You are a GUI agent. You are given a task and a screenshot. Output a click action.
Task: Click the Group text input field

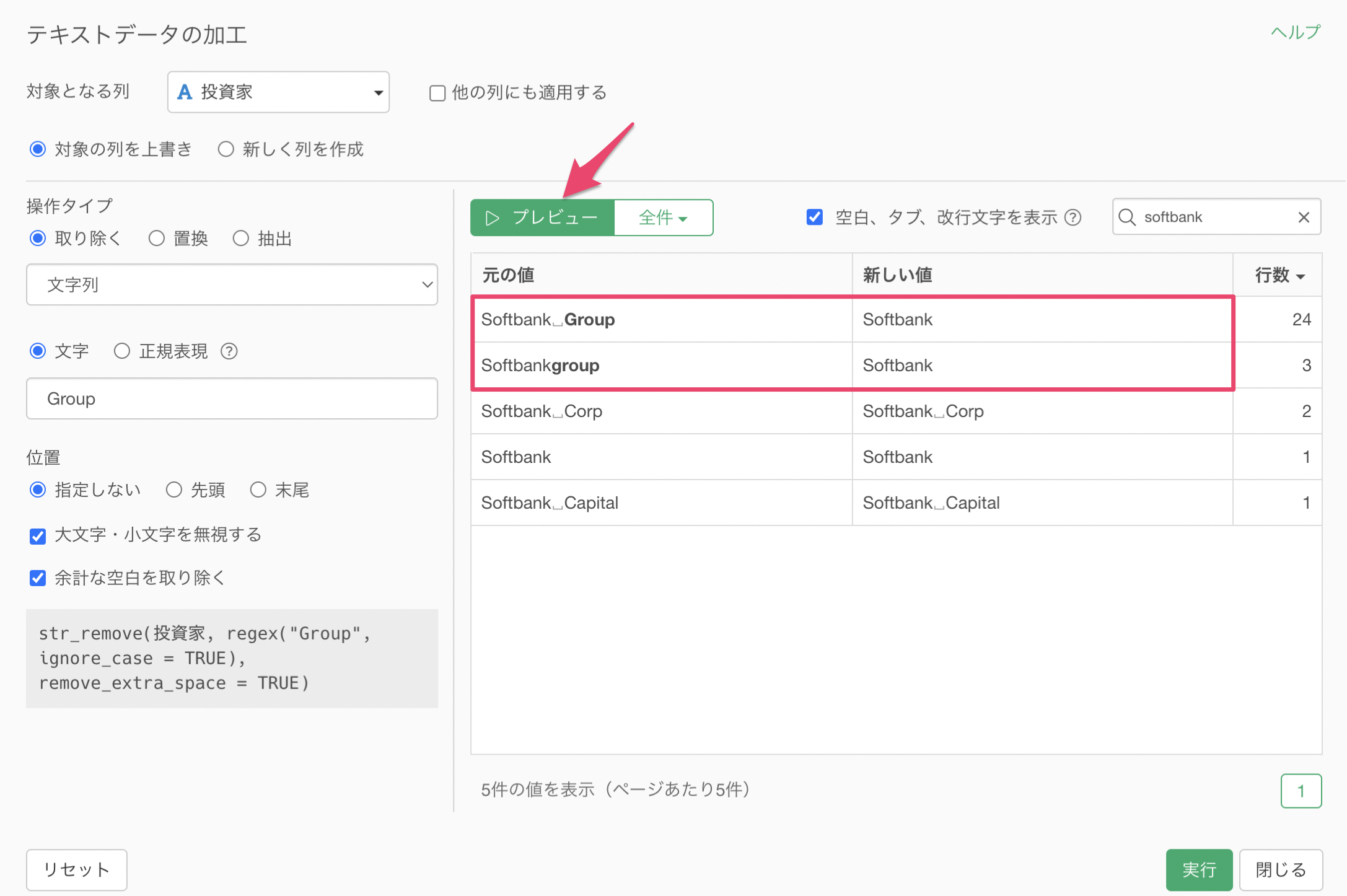[x=232, y=398]
